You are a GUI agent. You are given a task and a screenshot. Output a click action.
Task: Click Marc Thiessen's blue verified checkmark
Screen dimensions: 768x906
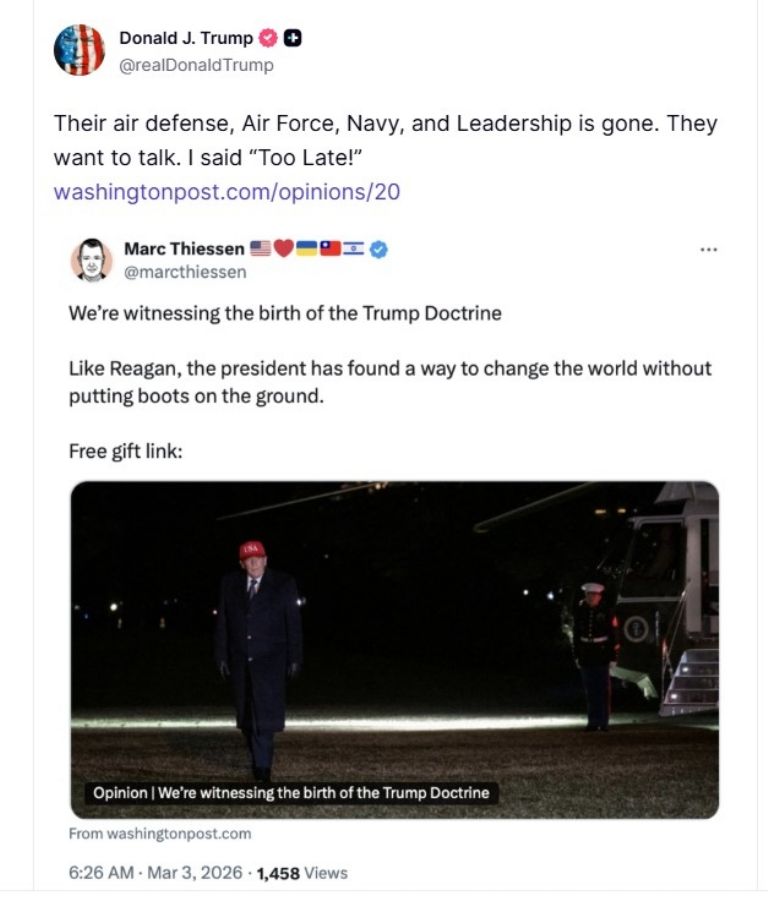click(377, 252)
